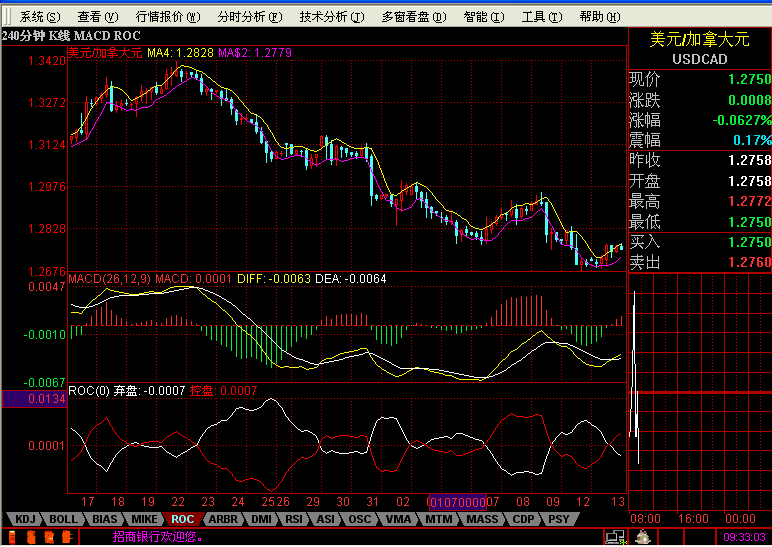Click the highlighted 0.0134 axis value box
The height and width of the screenshot is (547, 772).
(34, 399)
